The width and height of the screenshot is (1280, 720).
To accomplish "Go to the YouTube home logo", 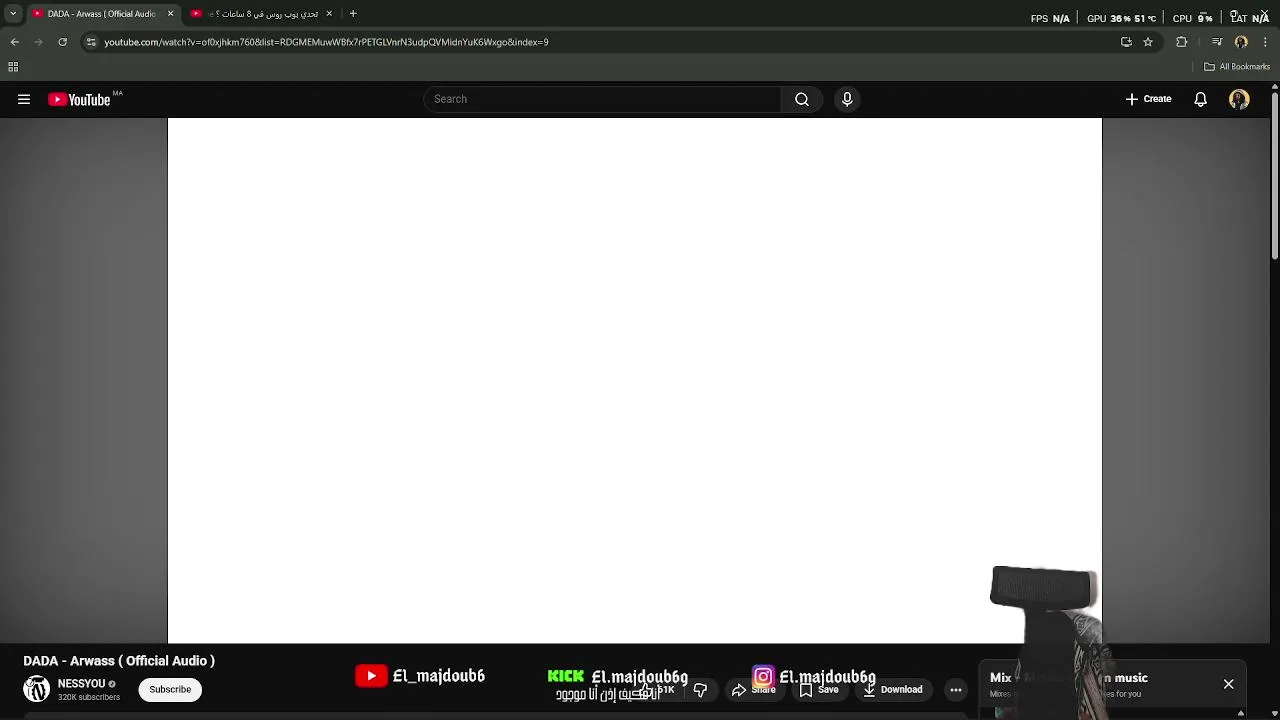I will pos(80,99).
